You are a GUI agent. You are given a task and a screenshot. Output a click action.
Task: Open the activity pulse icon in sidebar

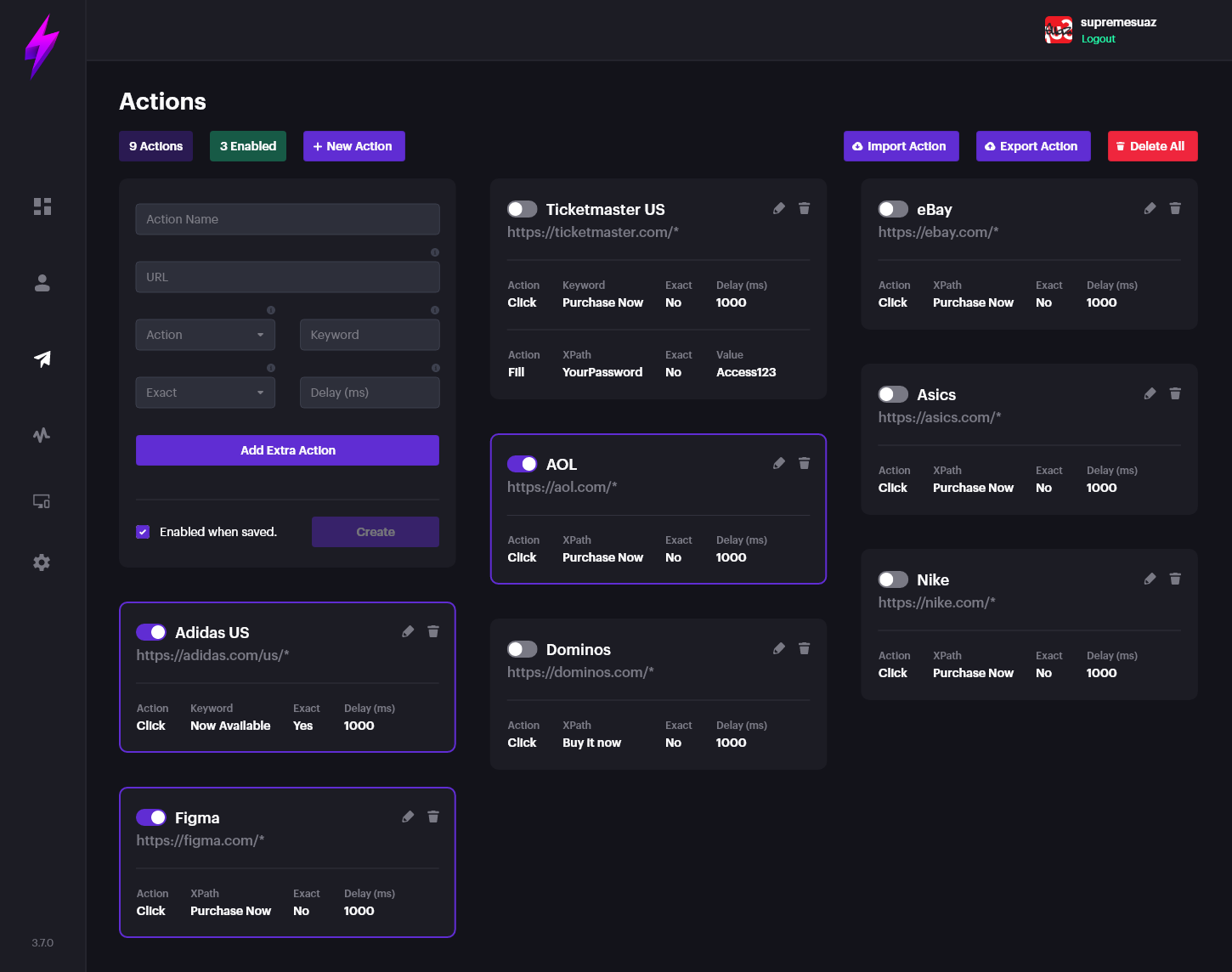42,435
